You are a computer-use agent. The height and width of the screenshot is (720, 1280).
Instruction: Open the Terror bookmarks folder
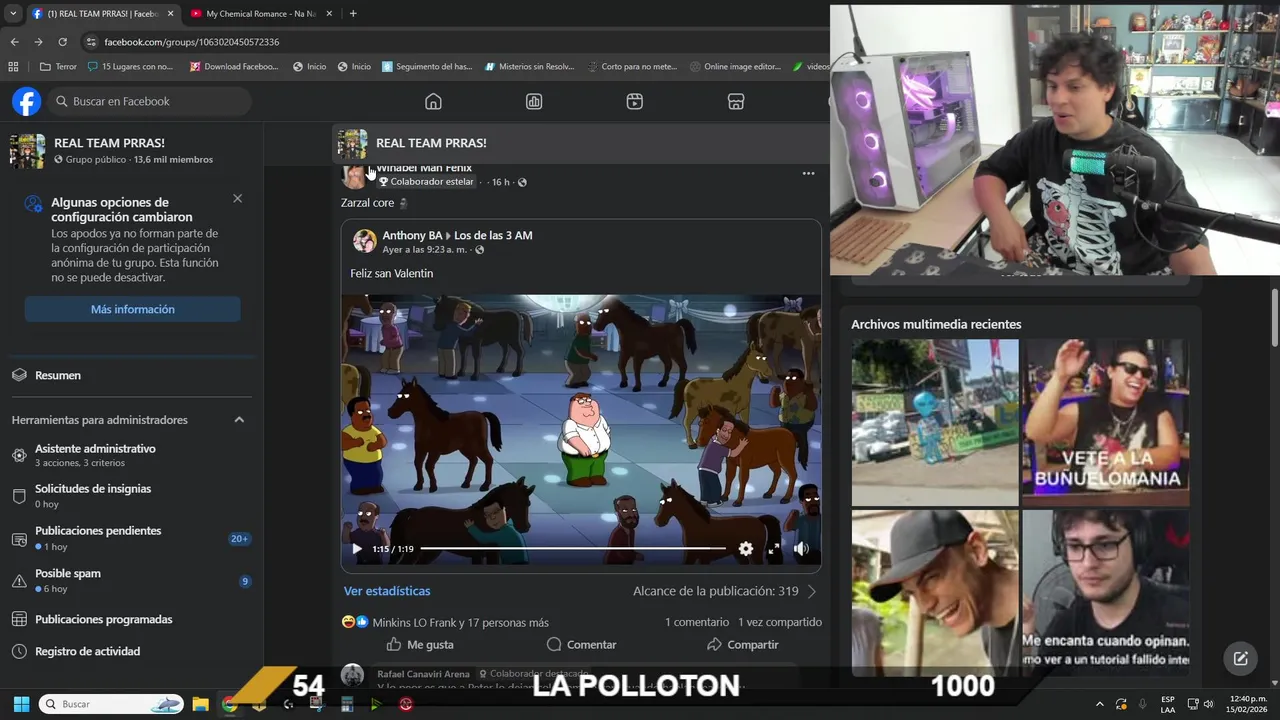58,67
